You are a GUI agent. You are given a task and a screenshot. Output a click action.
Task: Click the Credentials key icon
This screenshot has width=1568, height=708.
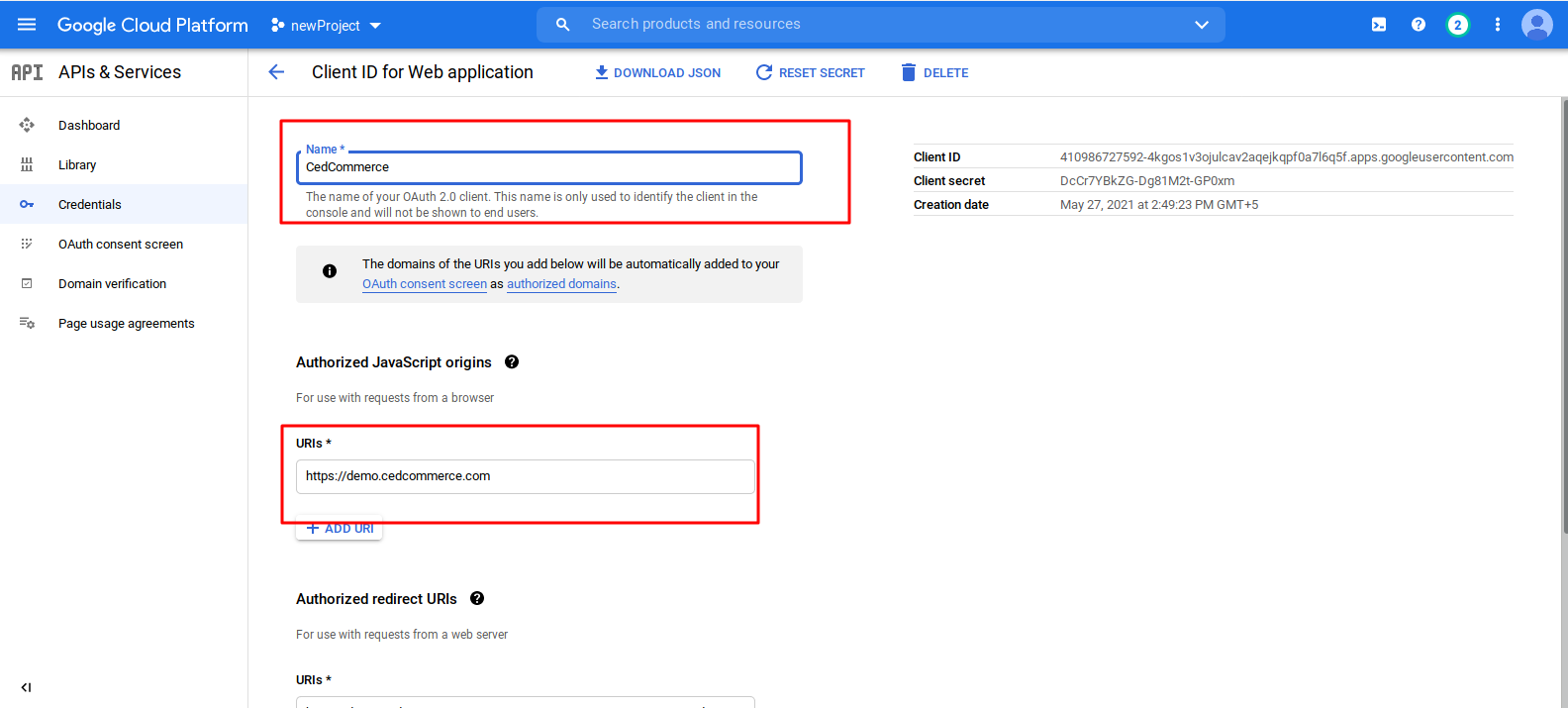point(27,204)
